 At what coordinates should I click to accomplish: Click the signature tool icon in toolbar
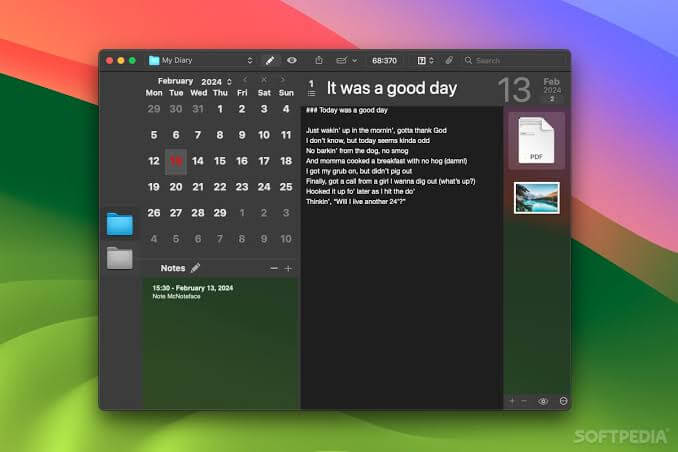pos(342,61)
